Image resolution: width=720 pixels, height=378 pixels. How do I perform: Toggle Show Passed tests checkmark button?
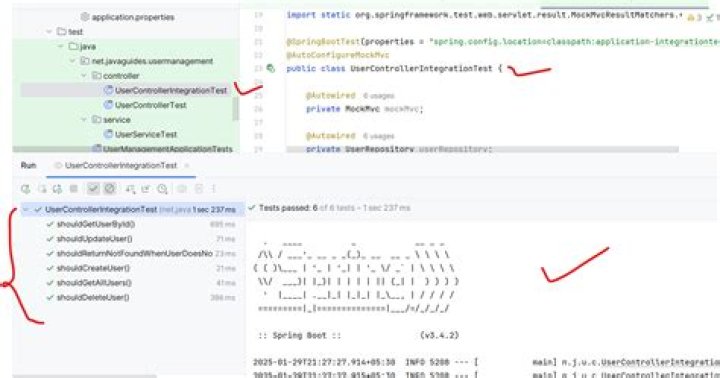click(x=93, y=189)
